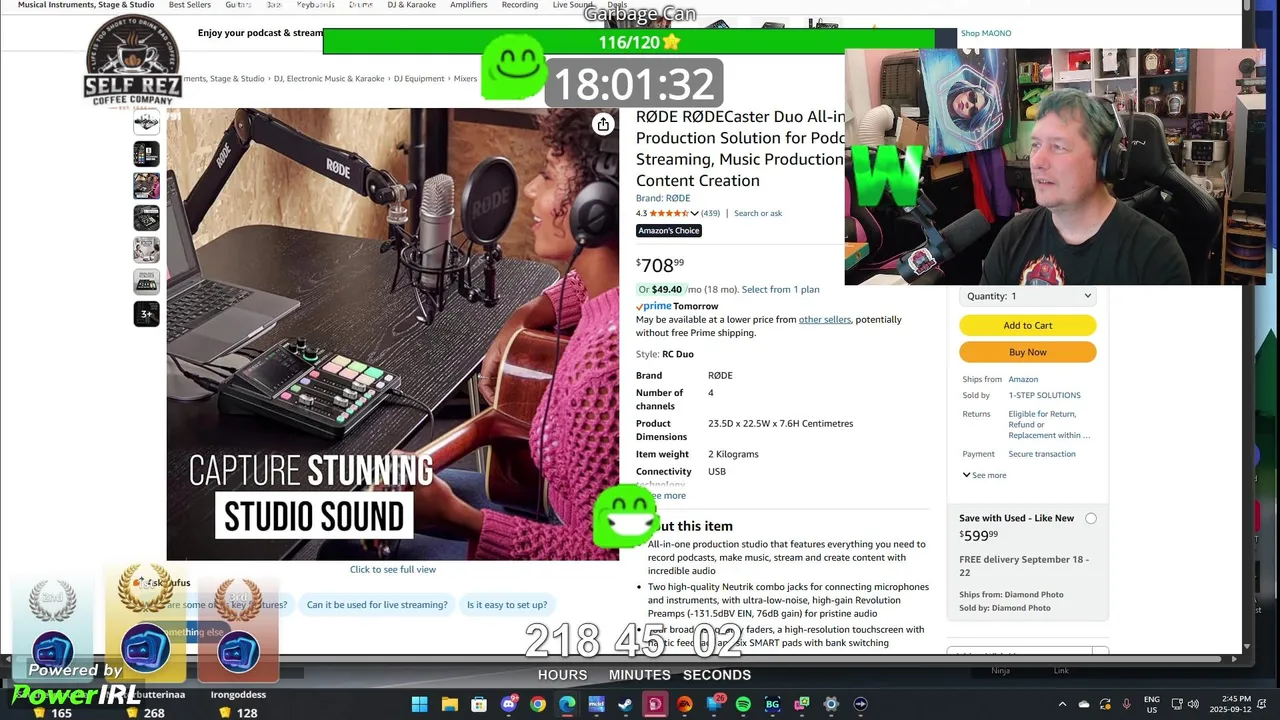The width and height of the screenshot is (1280, 720).
Task: Open the BG app in taskbar
Action: 773,704
